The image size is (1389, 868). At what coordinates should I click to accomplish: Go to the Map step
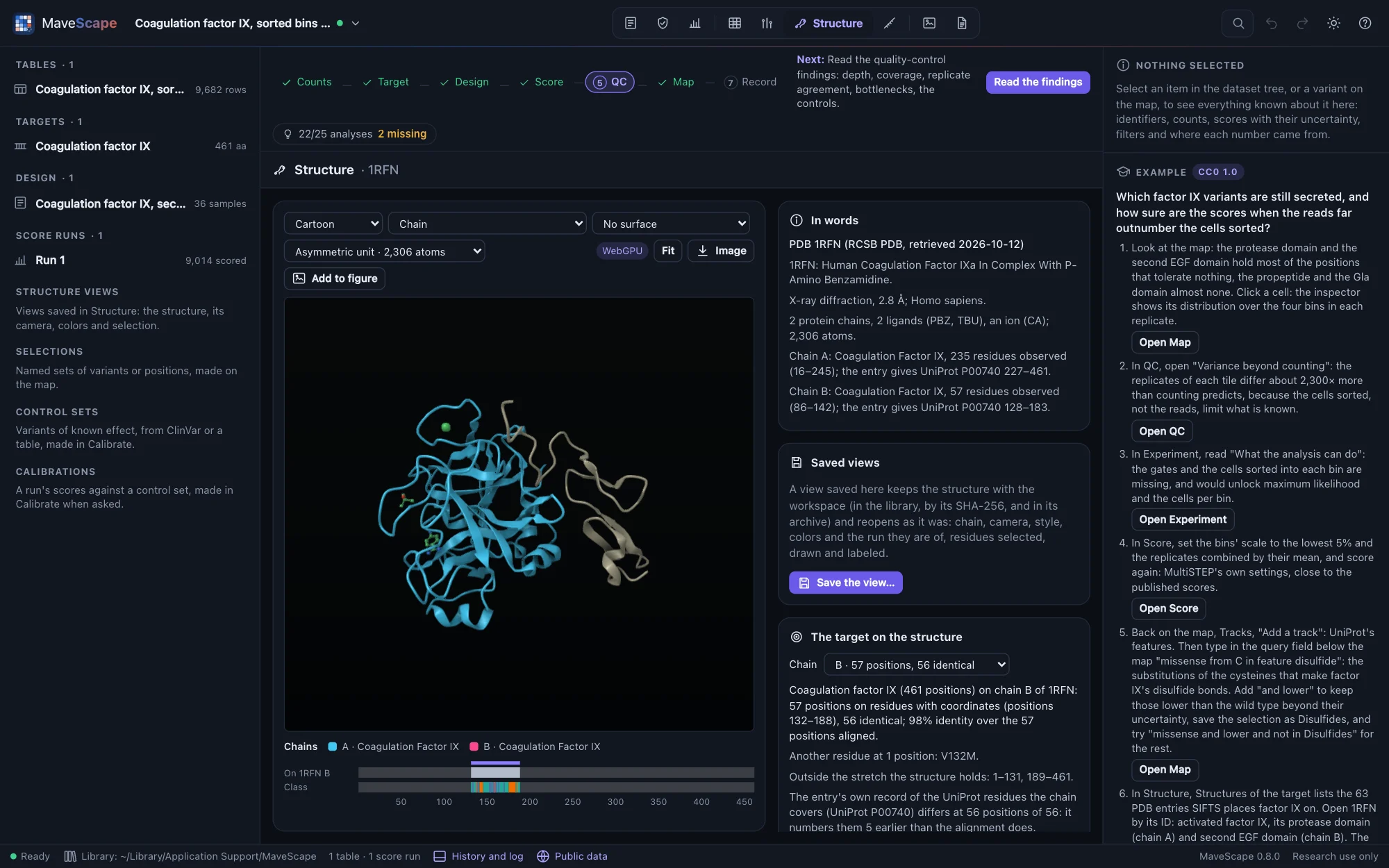click(675, 82)
